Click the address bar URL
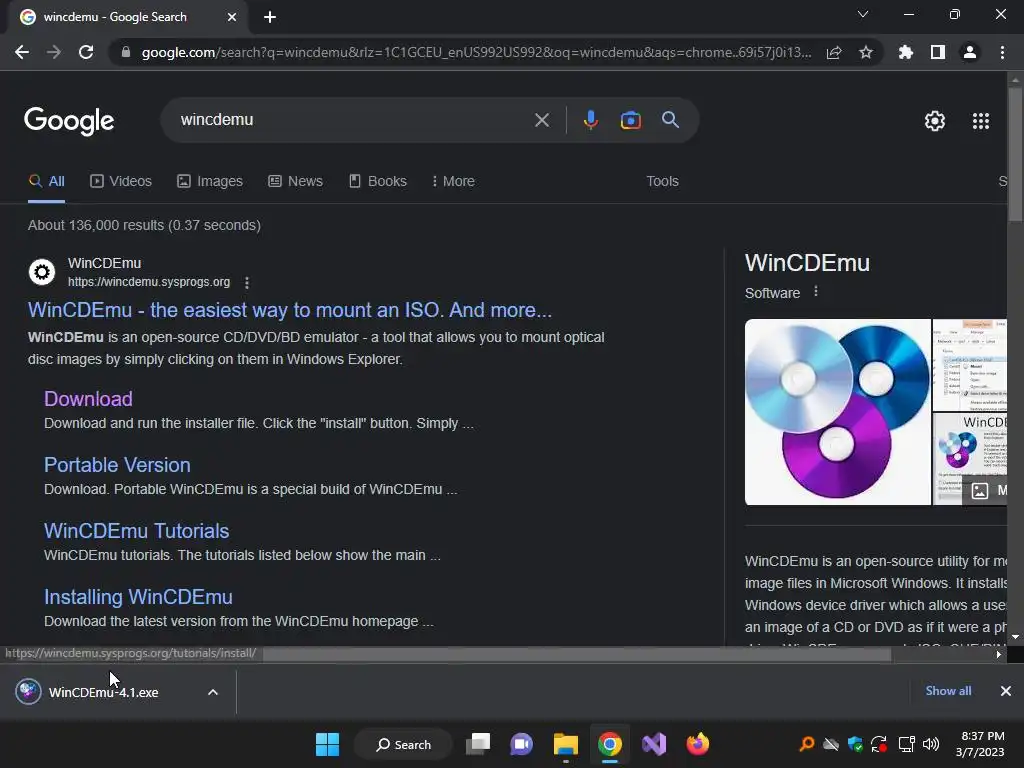The width and height of the screenshot is (1024, 768). (x=476, y=52)
